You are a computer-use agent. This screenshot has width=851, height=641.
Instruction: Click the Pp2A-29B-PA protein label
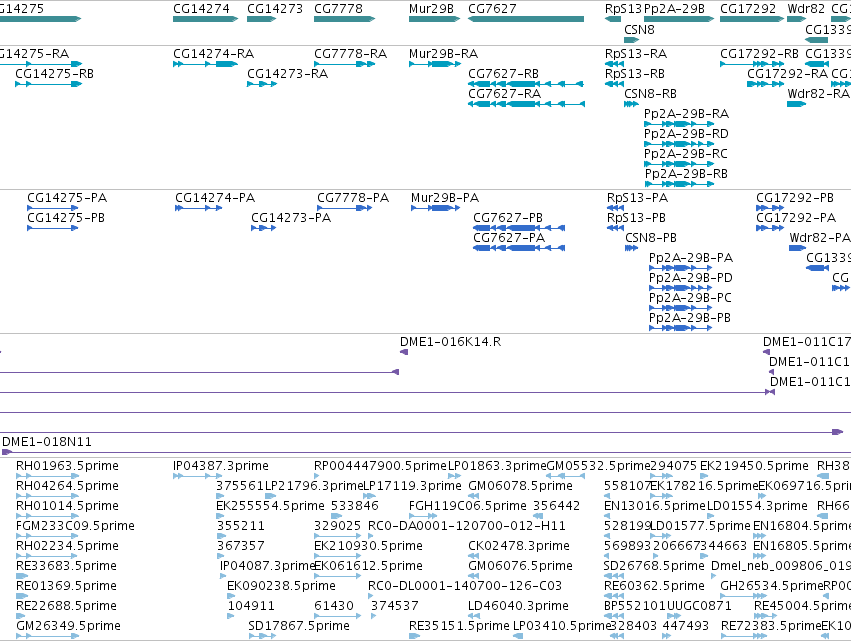691,258
